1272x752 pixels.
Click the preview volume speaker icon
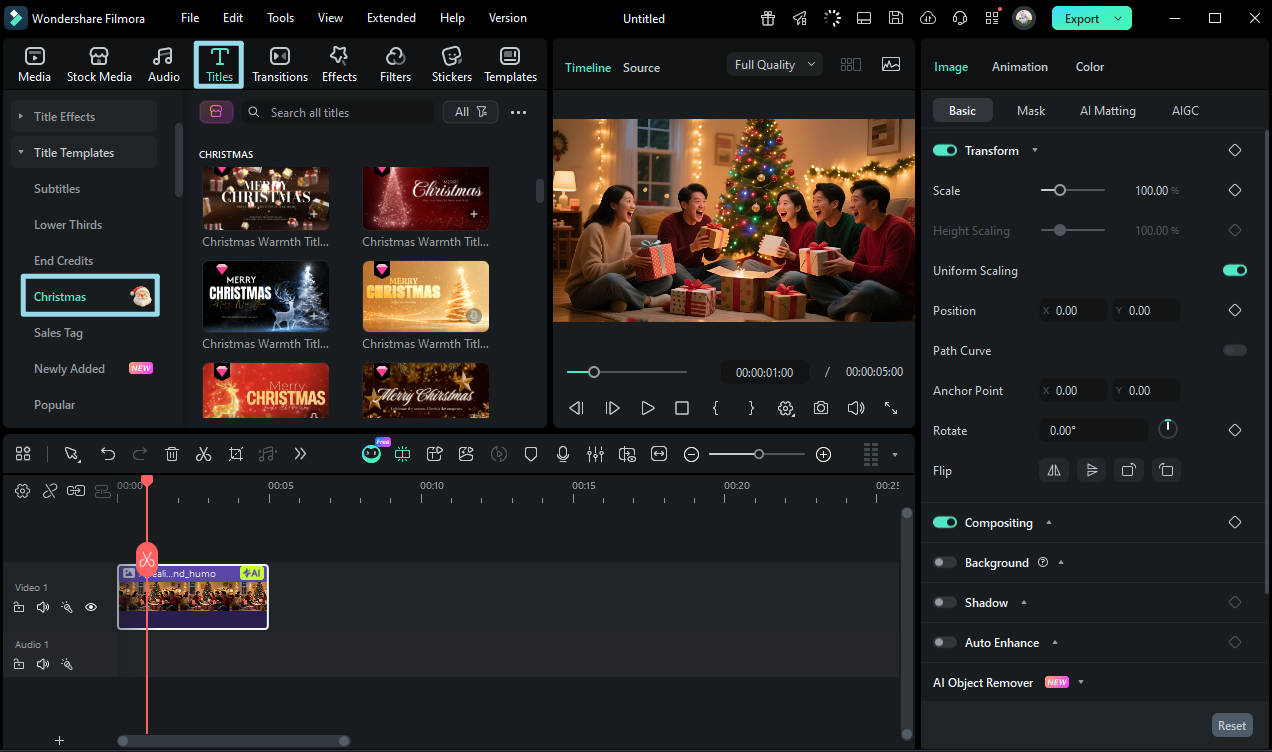point(856,408)
